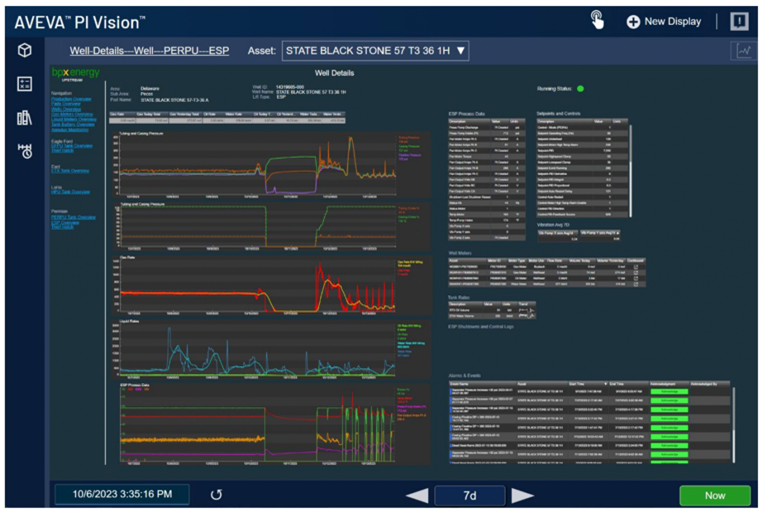
Task: Click the start time field 10/6/2023
Action: click(121, 494)
